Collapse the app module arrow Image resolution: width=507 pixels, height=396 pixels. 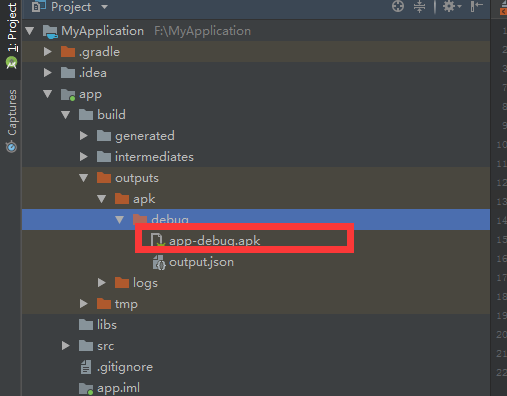(48, 94)
